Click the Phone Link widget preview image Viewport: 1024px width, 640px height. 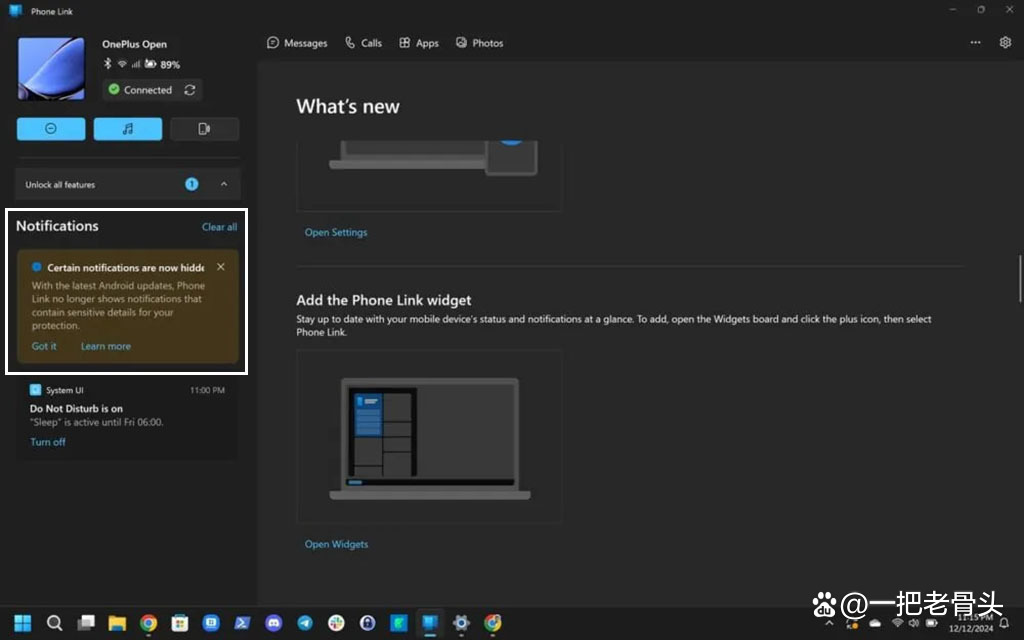pos(430,436)
